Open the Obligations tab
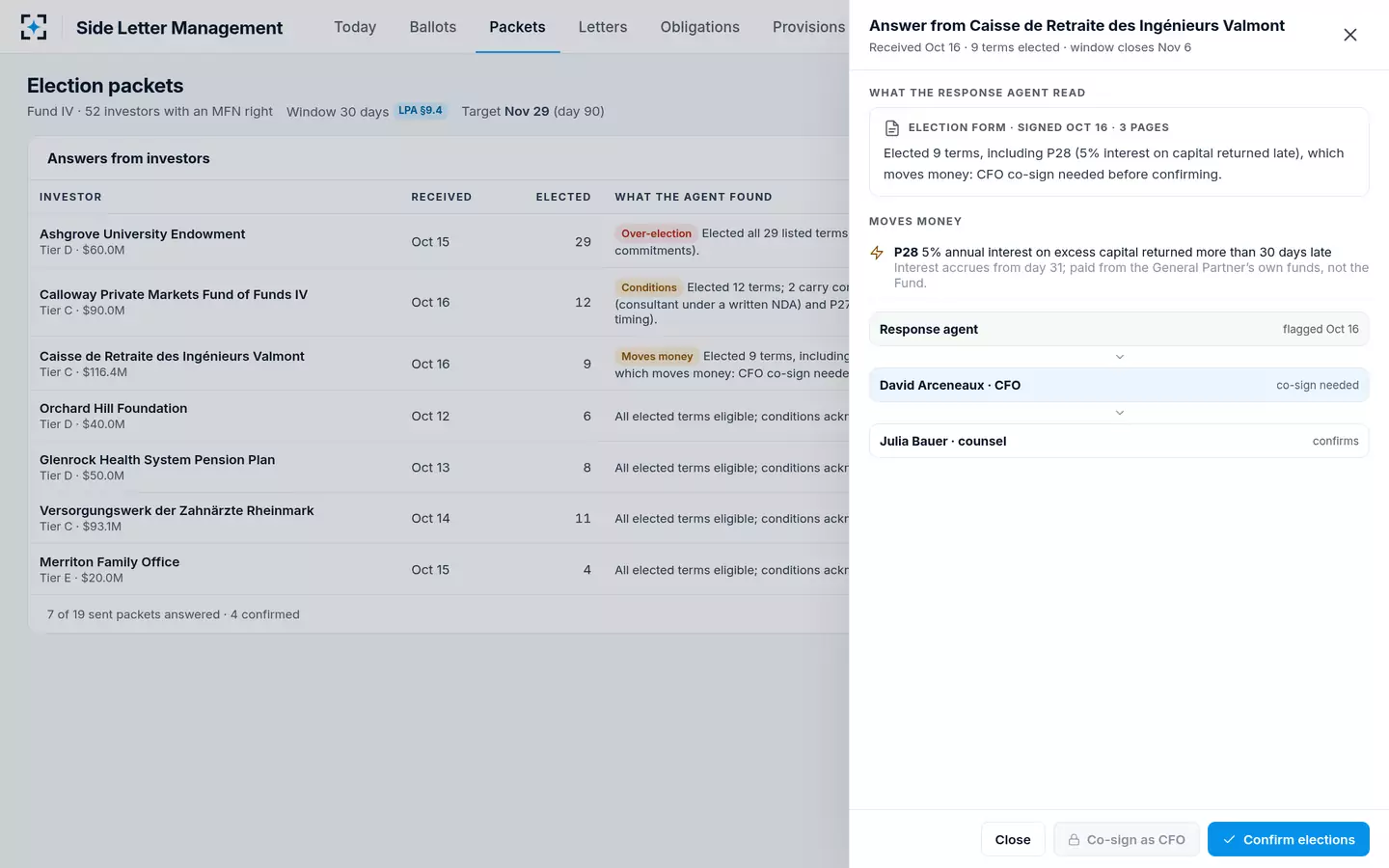The height and width of the screenshot is (868, 1389). [x=700, y=27]
